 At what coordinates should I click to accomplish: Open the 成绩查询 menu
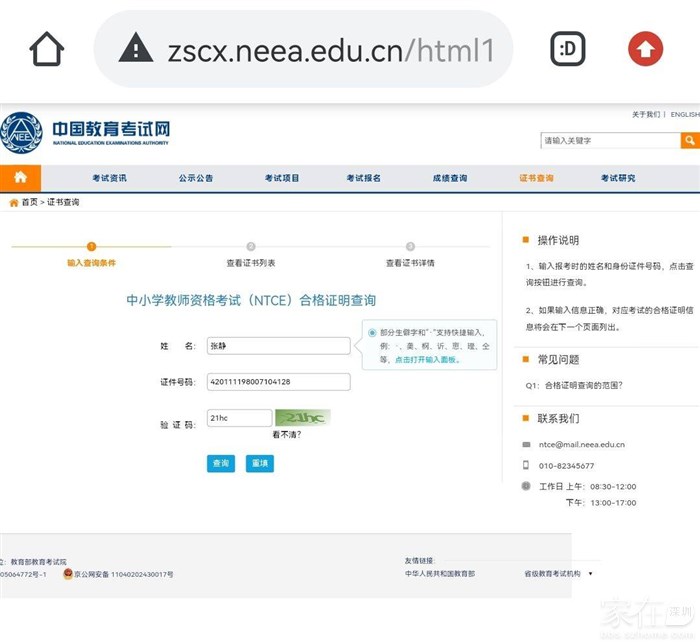tap(449, 179)
